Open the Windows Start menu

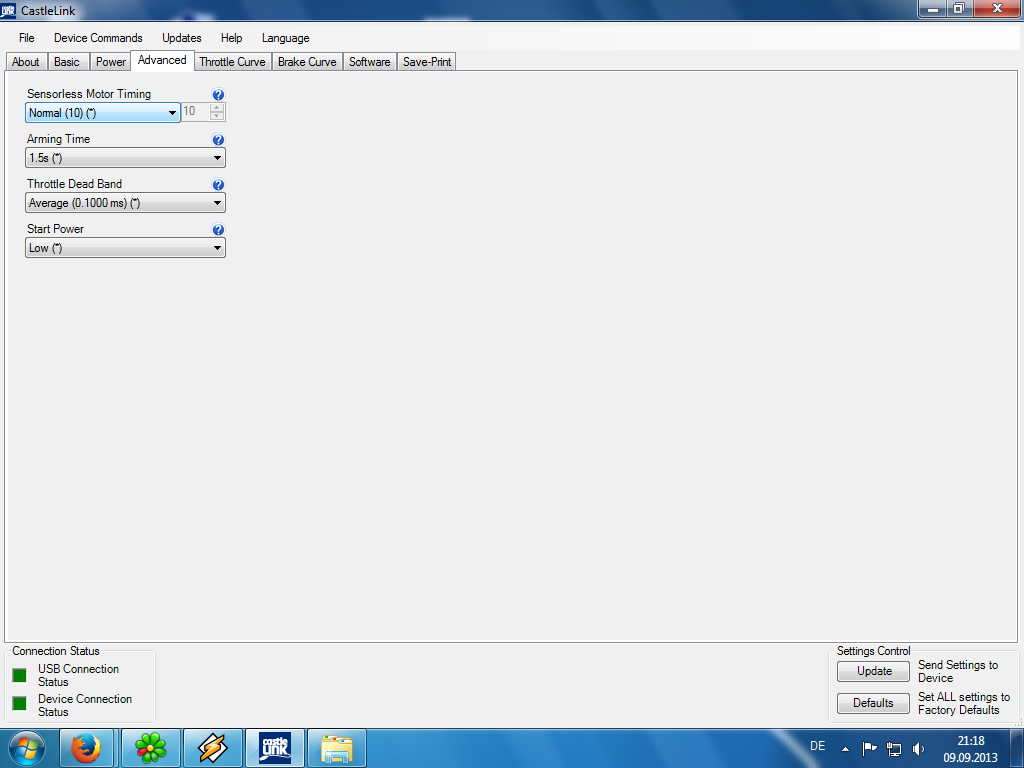(27, 748)
